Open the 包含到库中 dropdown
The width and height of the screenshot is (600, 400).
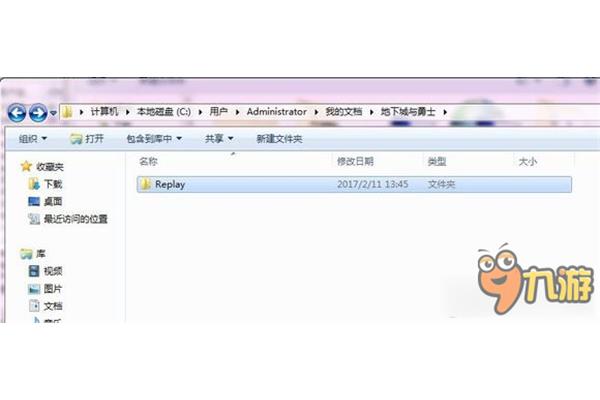(x=154, y=139)
